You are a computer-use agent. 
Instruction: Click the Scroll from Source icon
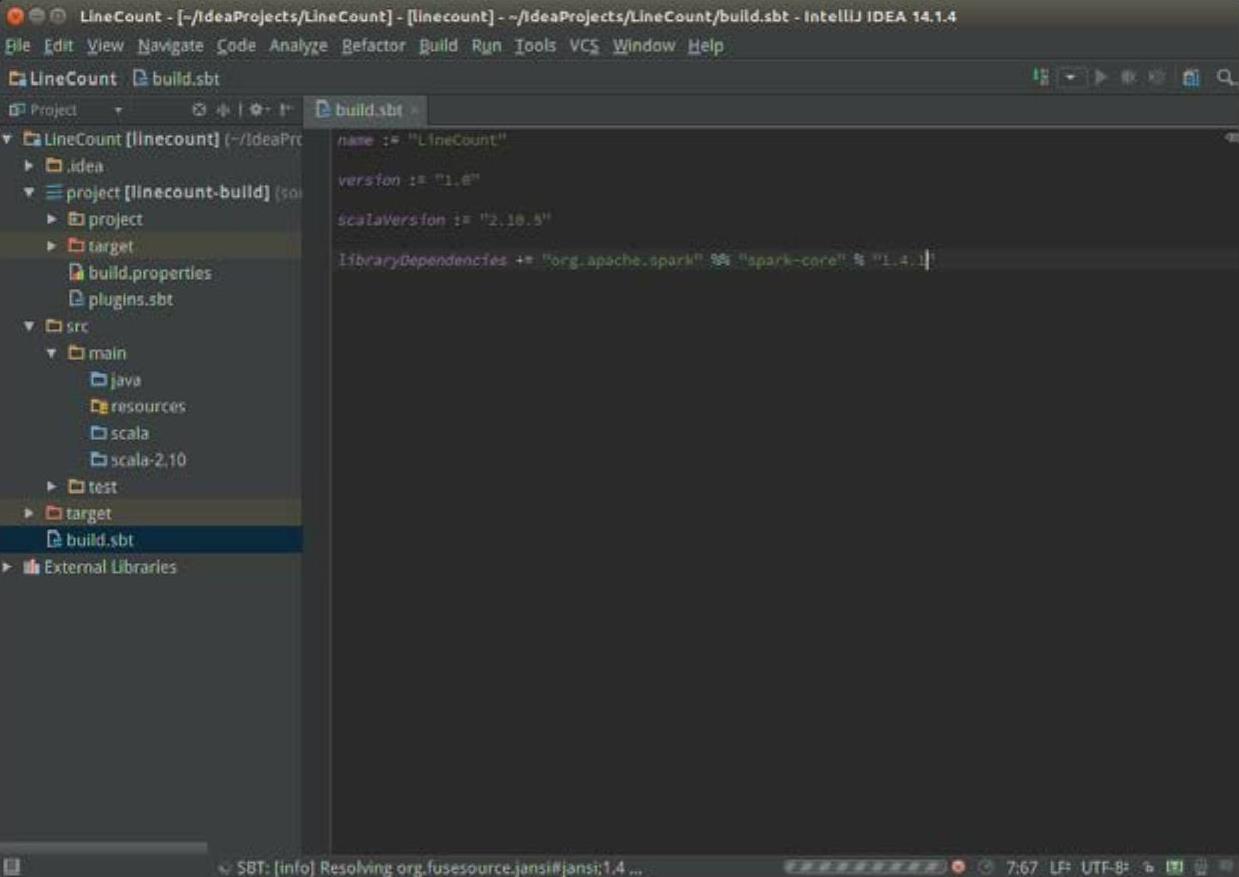pos(199,110)
